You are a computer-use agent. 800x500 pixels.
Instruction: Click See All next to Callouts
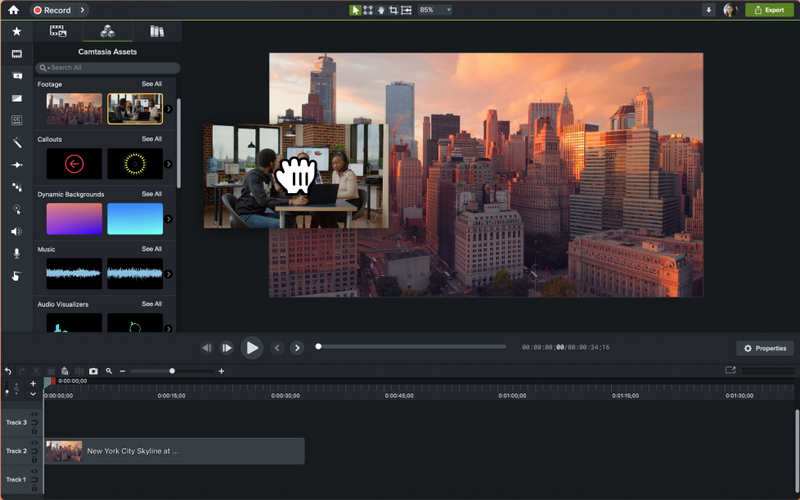[x=151, y=139]
